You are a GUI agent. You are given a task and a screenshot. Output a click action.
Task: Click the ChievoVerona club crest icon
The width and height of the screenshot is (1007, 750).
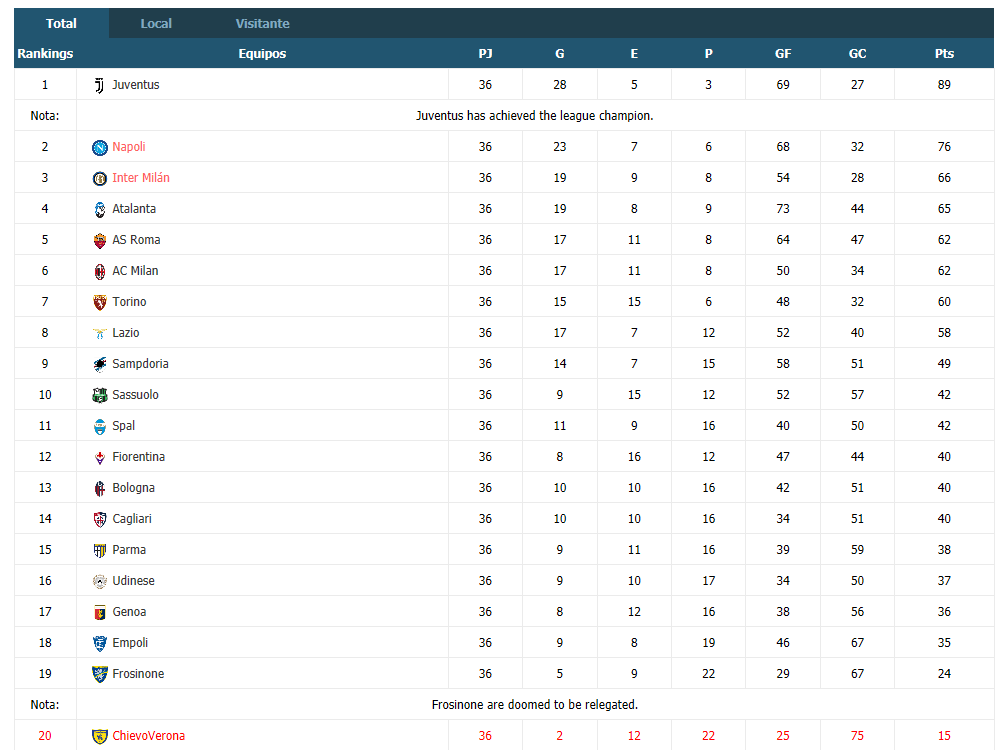(100, 737)
